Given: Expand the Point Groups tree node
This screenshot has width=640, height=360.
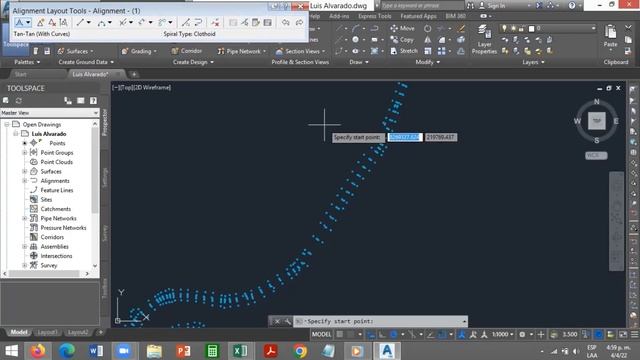Looking at the screenshot, I should (x=24, y=153).
